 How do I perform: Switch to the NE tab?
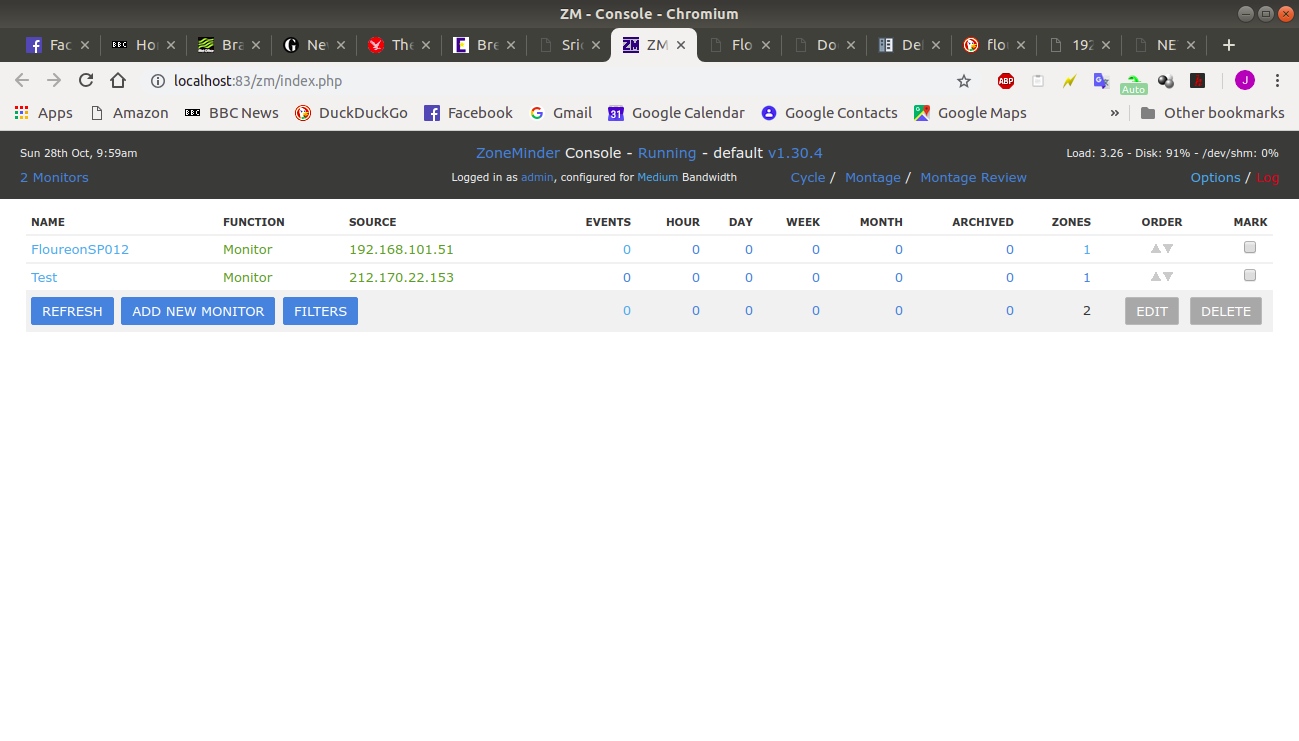(x=1164, y=45)
